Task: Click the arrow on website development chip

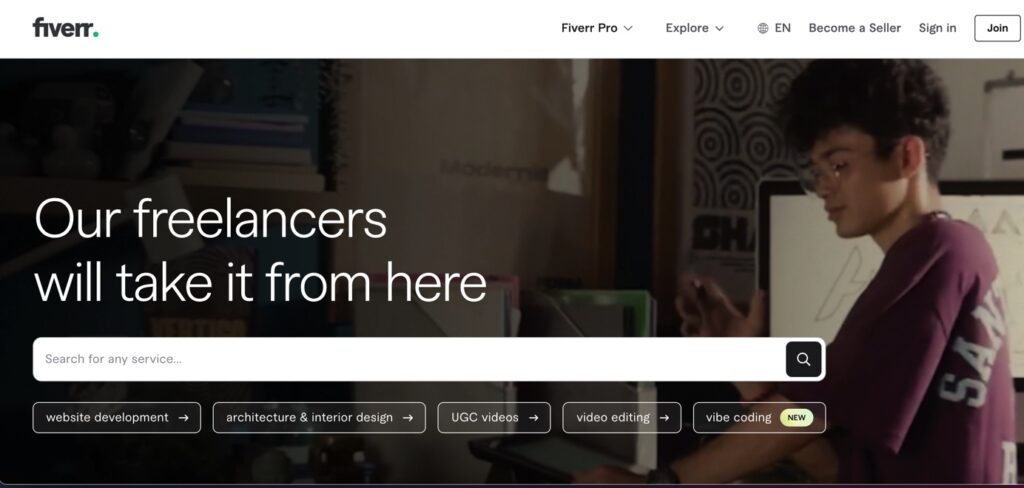Action: point(184,417)
